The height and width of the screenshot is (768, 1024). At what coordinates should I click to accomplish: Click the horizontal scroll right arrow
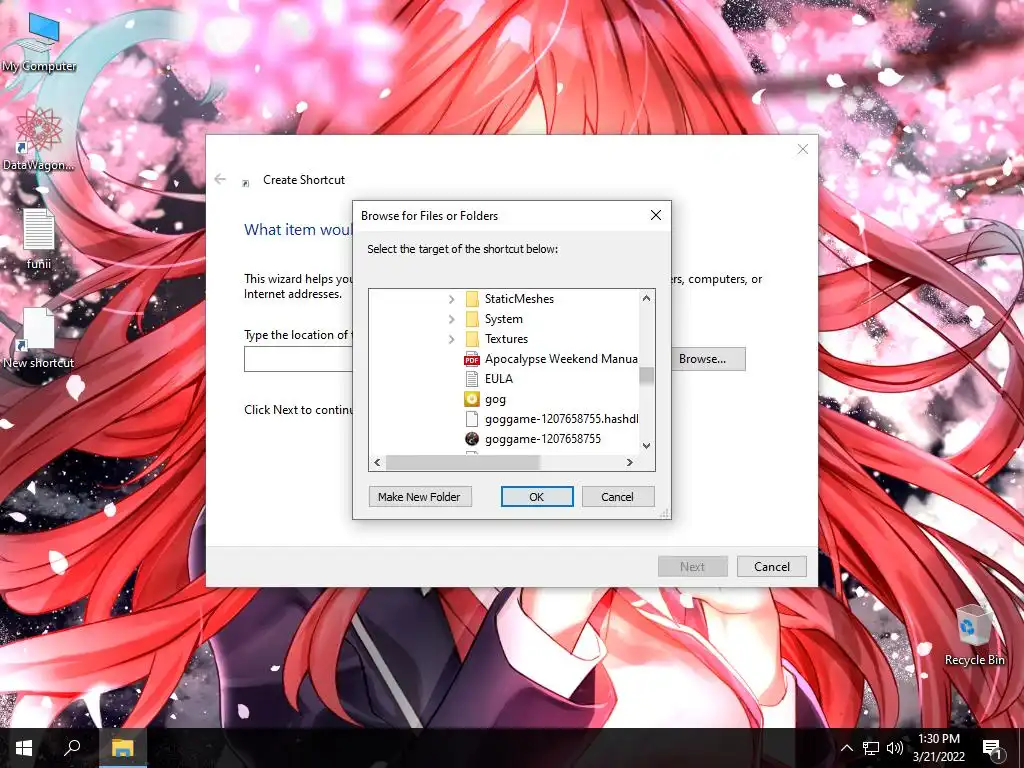click(630, 462)
